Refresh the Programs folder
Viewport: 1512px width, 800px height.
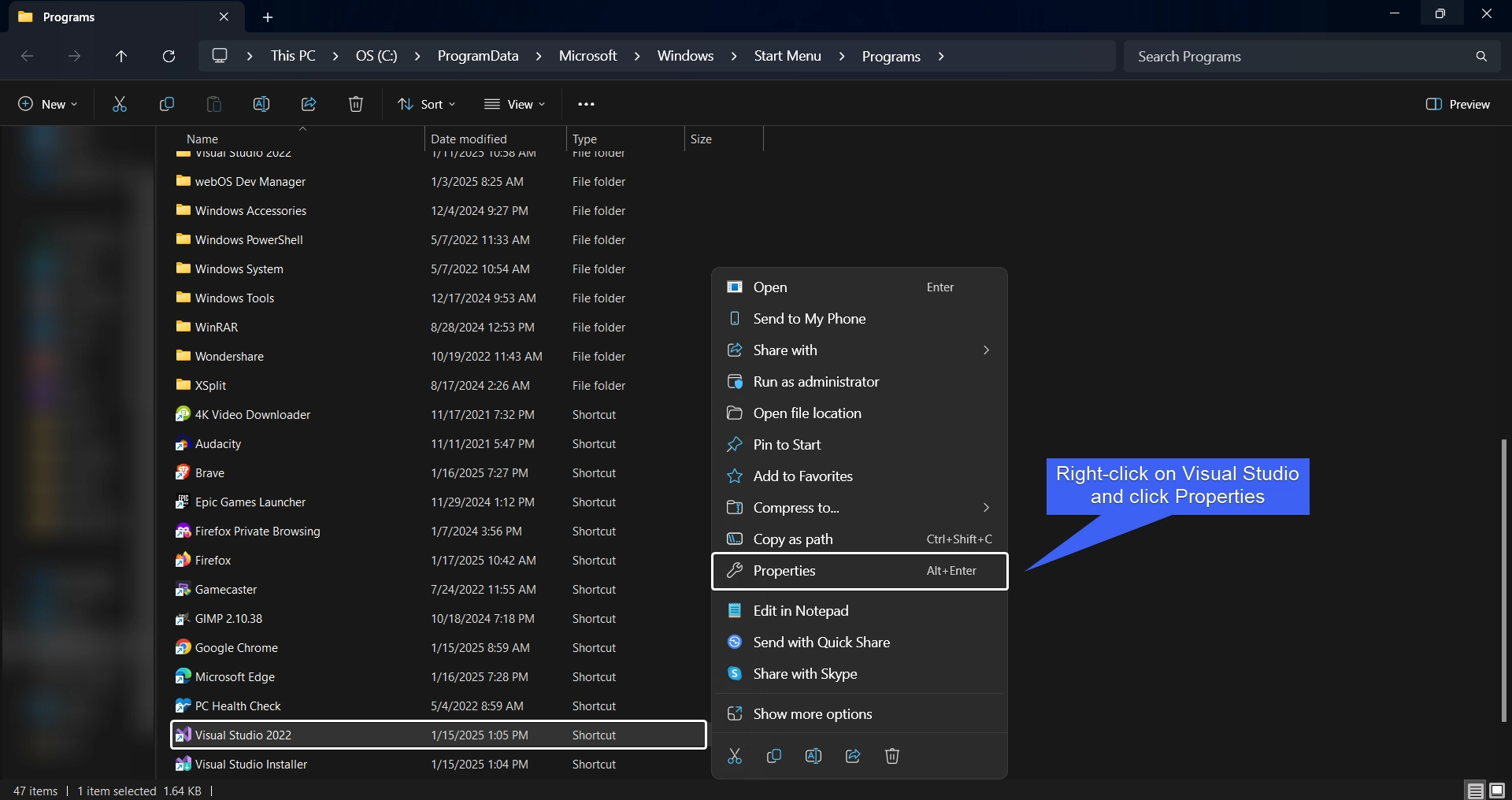click(169, 56)
